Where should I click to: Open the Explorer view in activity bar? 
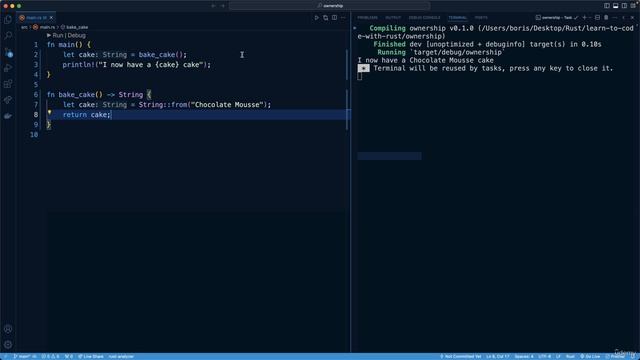(x=8, y=20)
